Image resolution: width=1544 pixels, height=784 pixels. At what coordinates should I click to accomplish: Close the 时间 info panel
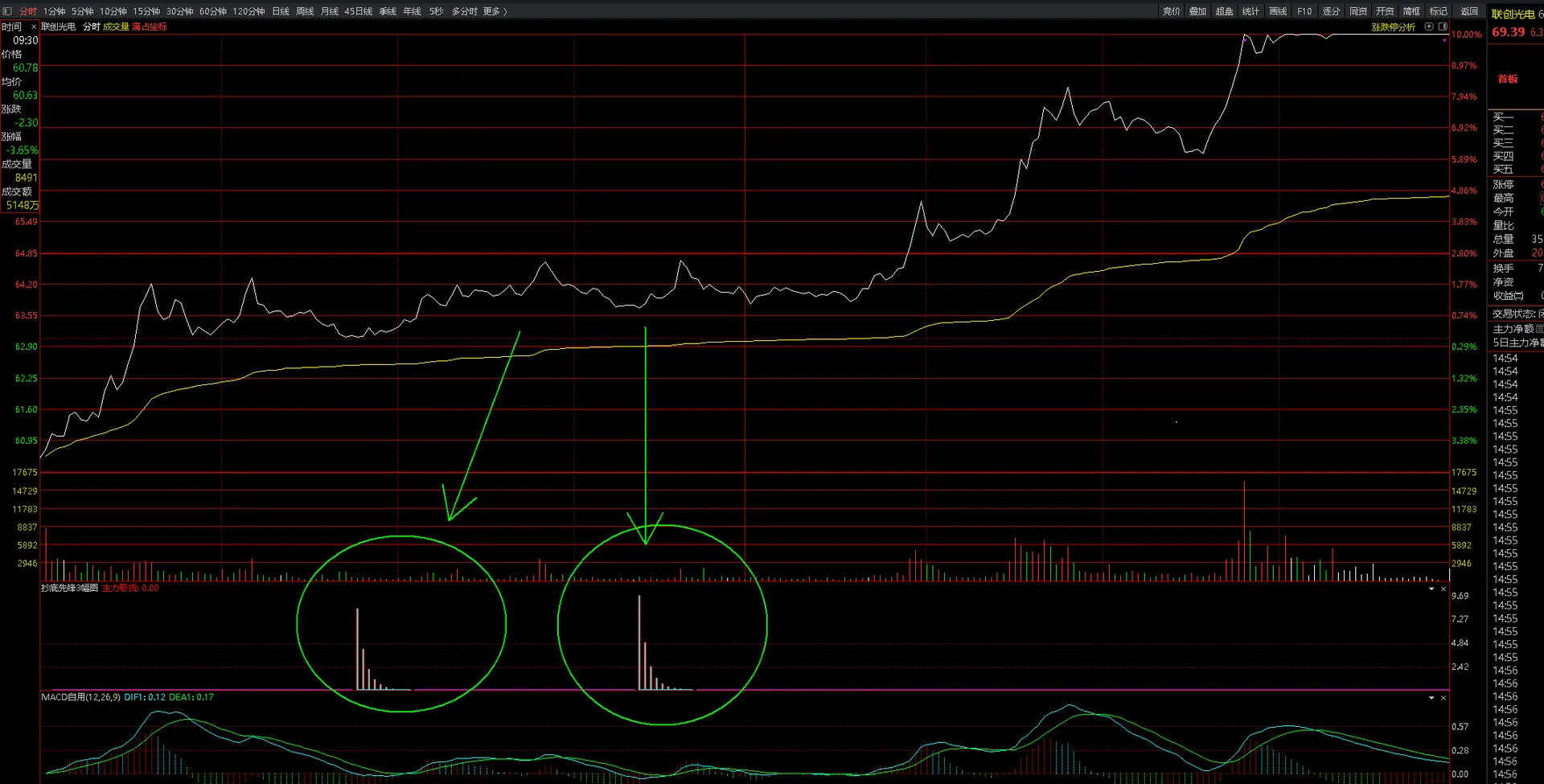click(34, 27)
